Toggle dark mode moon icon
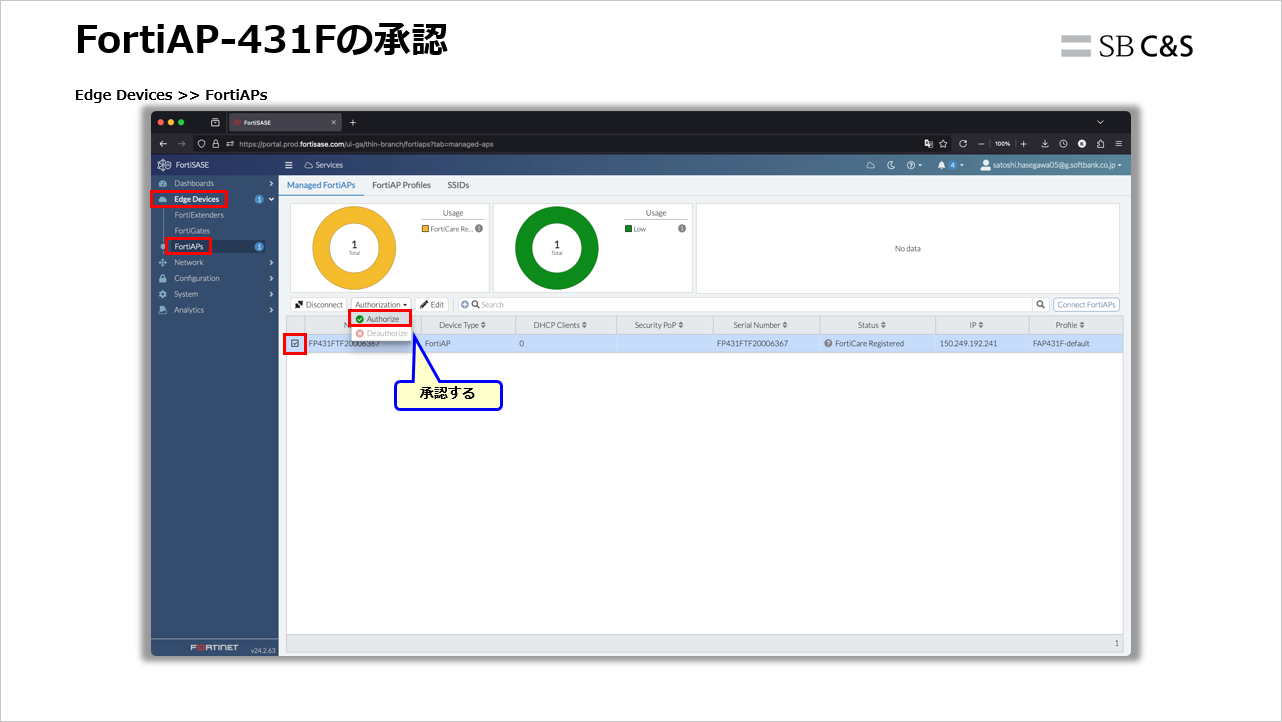The image size is (1282, 722). [x=891, y=165]
